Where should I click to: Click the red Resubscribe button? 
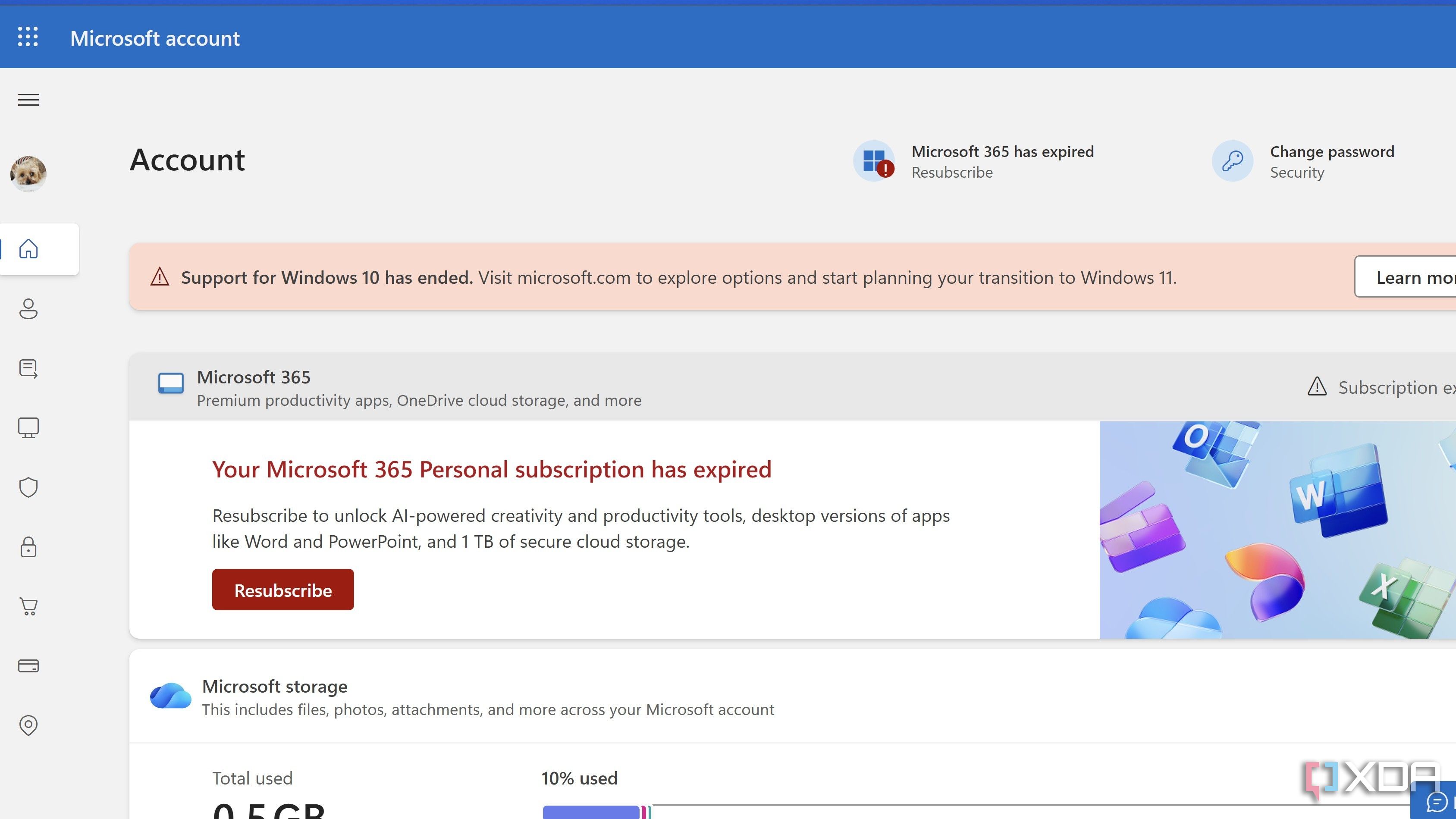(282, 590)
